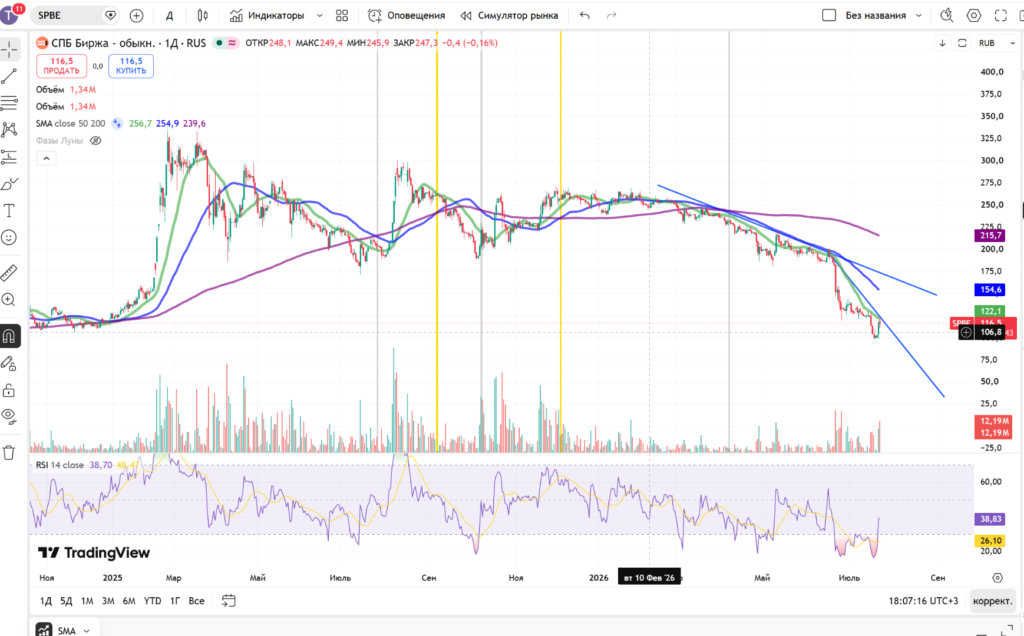Viewport: 1024px width, 636px height.
Task: Open the emoji and icons tool
Action: coord(9,237)
